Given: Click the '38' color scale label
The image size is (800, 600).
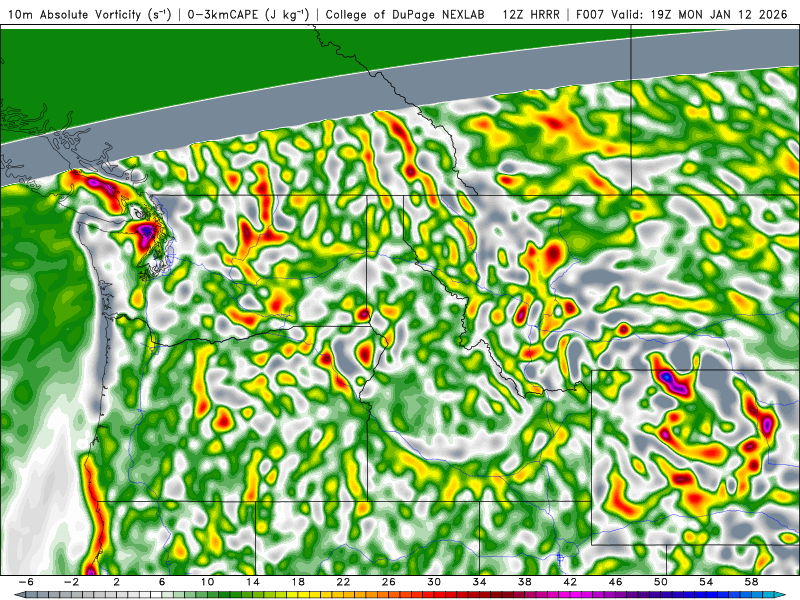Looking at the screenshot, I should (x=524, y=582).
